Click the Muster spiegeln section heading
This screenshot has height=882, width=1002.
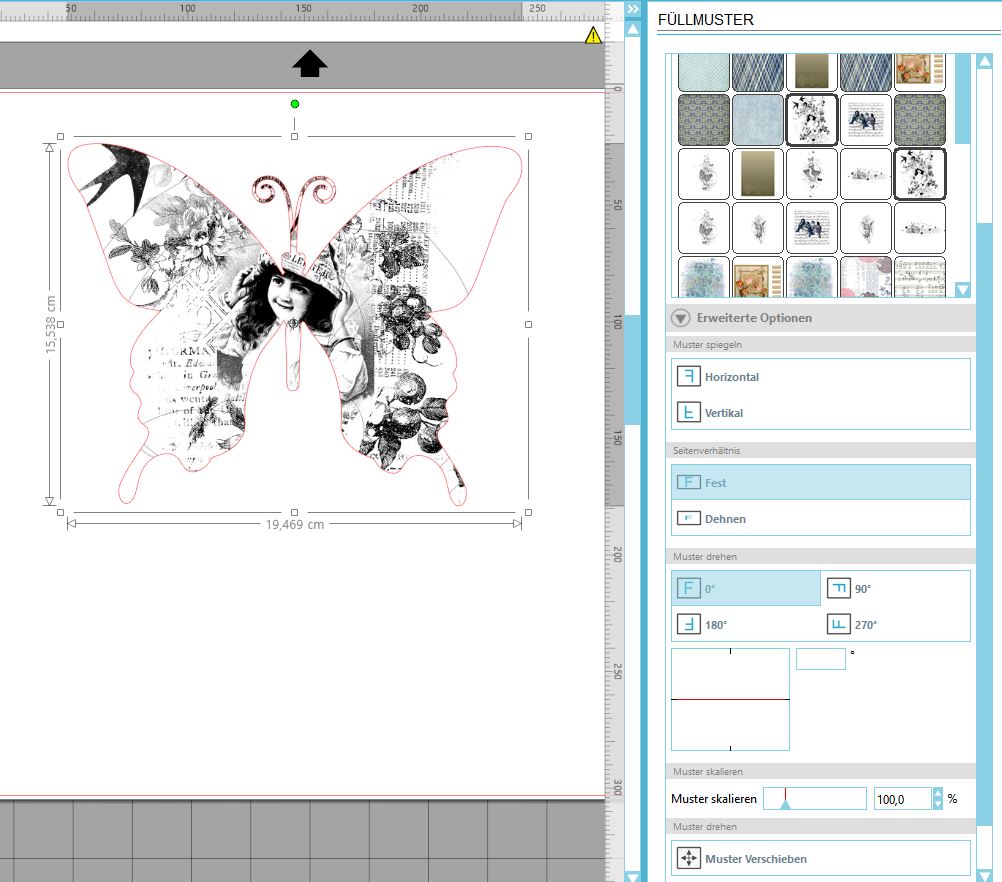point(707,344)
